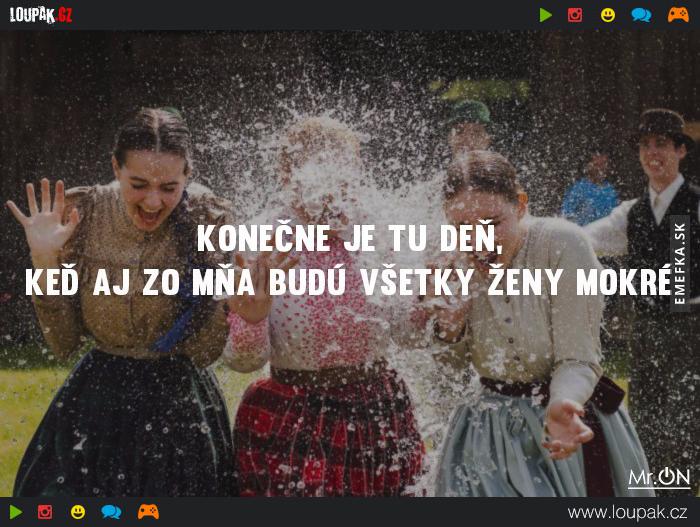Select the yellow smiley icon in the header

pyautogui.click(x=608, y=15)
